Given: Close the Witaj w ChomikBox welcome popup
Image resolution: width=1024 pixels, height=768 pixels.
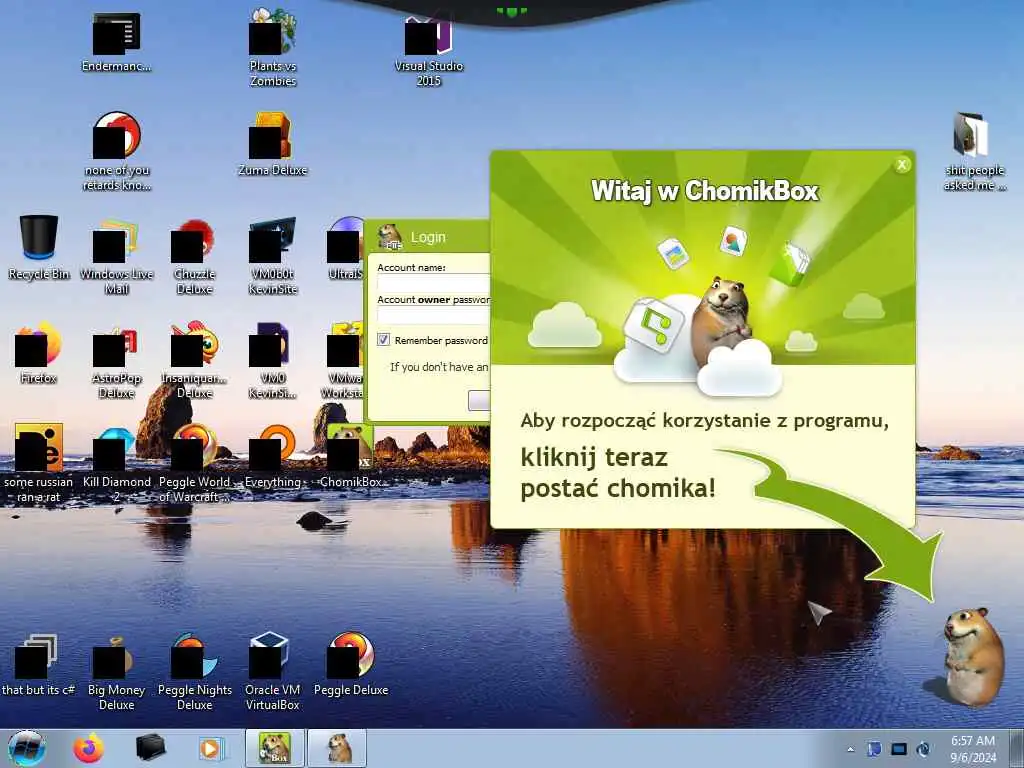Looking at the screenshot, I should click(902, 165).
